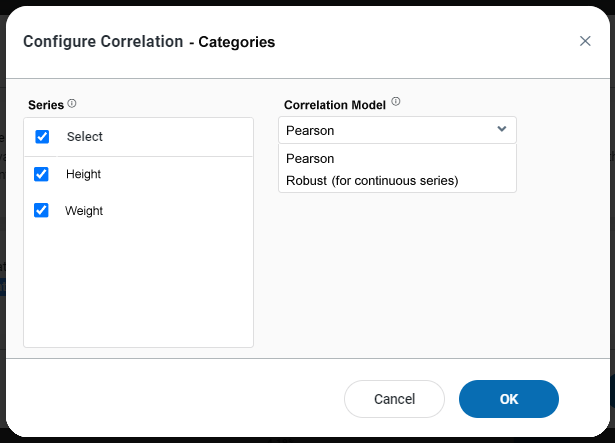Click the dropdown chevron arrow beside Pearson
The image size is (615, 443).
coord(501,129)
